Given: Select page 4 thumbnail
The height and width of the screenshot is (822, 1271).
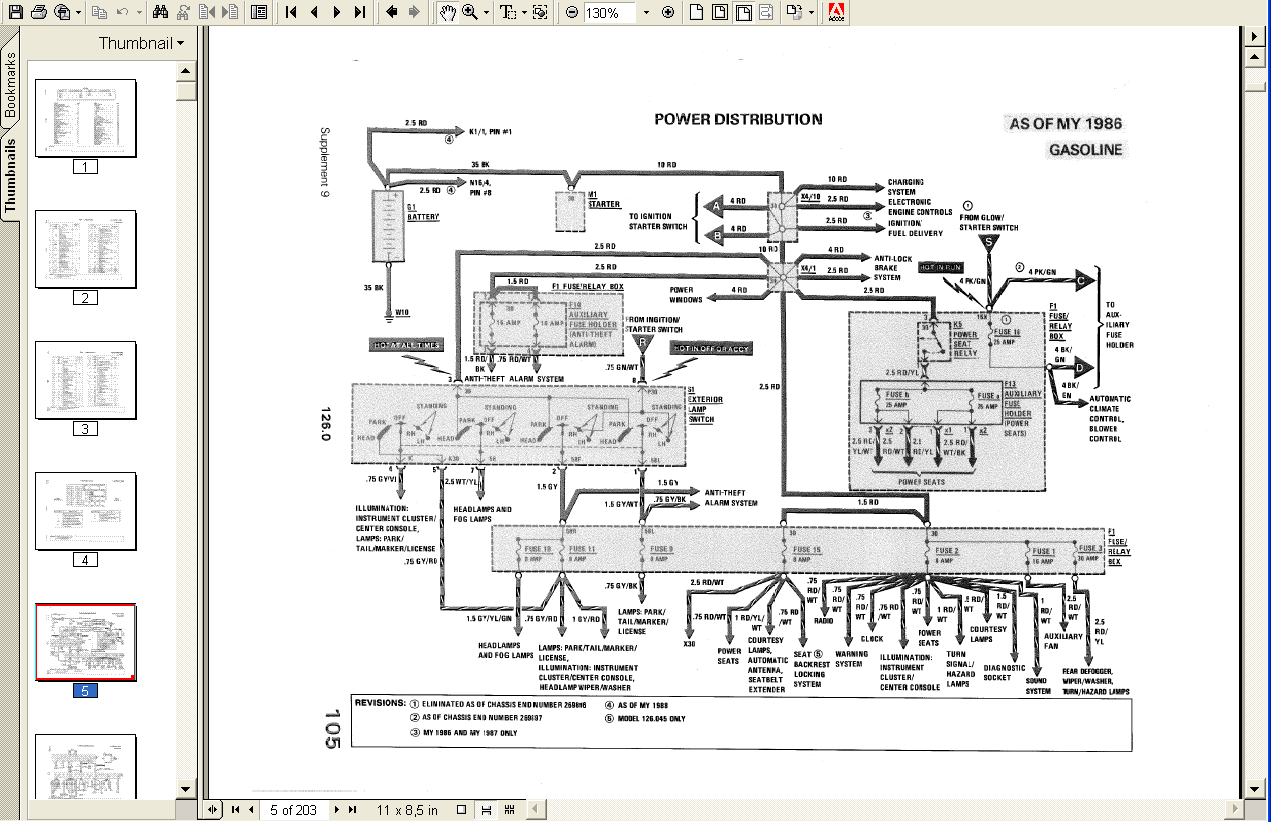Looking at the screenshot, I should tap(86, 511).
